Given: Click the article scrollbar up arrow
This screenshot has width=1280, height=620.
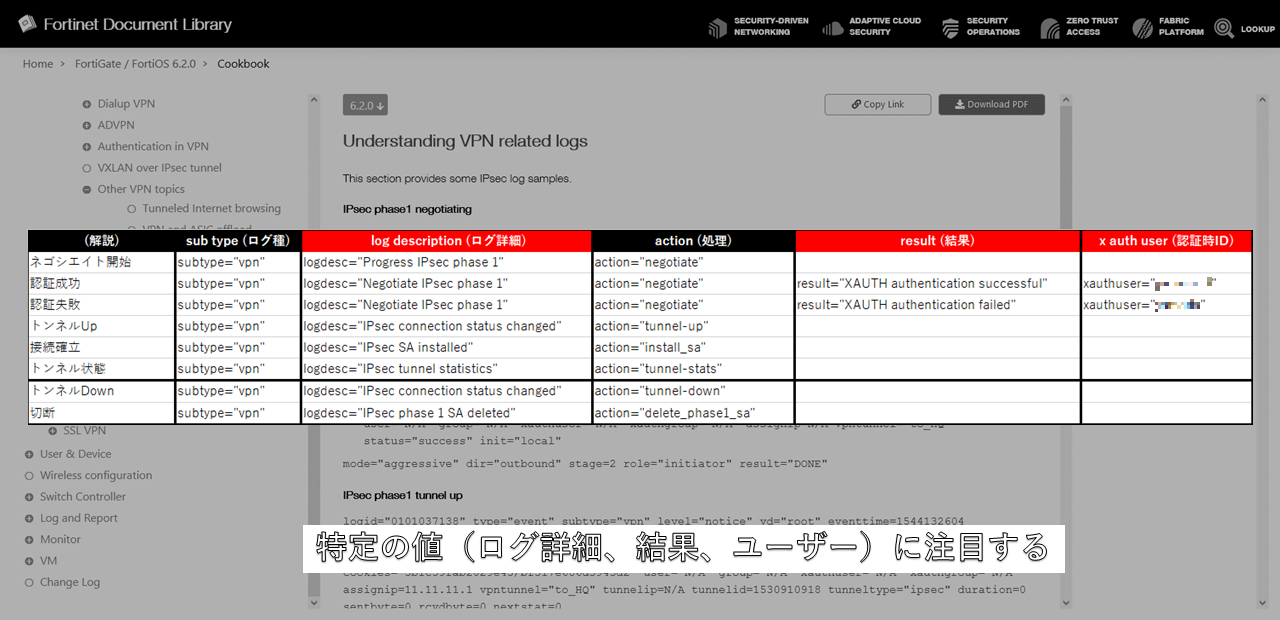Looking at the screenshot, I should point(1065,102).
